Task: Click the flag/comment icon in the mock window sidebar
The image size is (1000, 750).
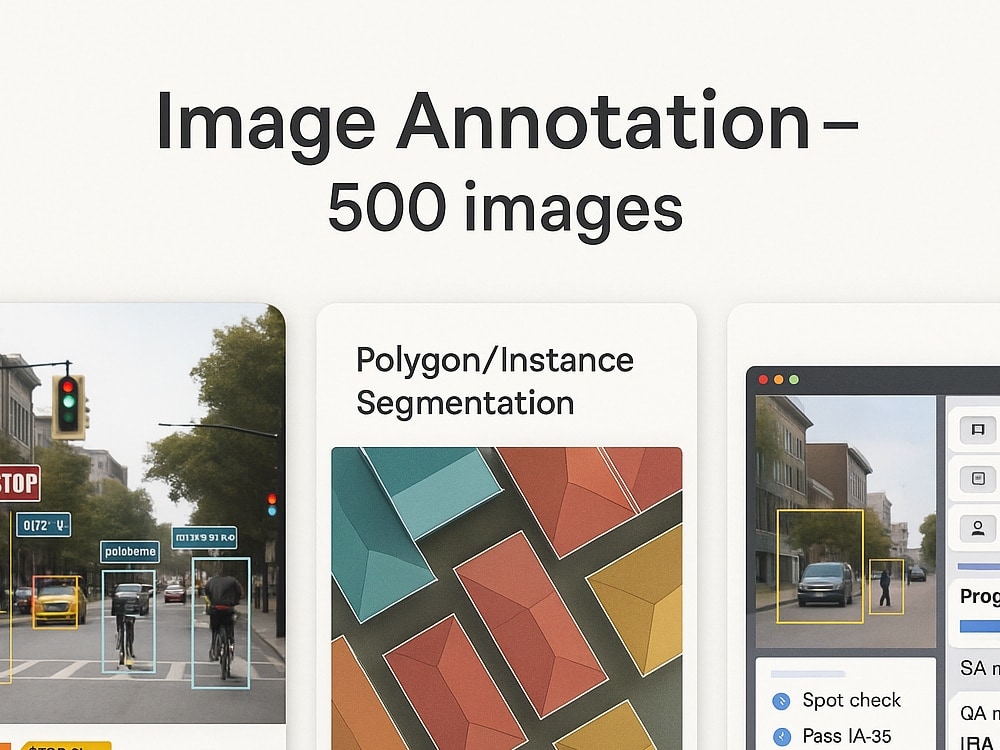Action: click(x=978, y=429)
